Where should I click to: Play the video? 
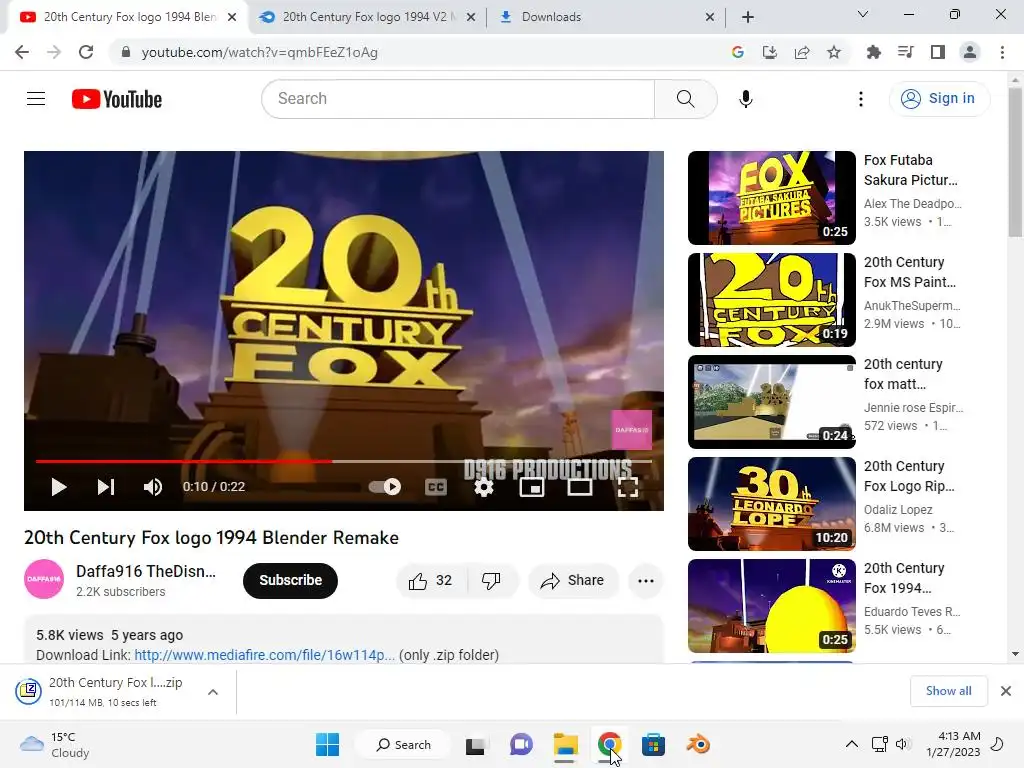58,487
